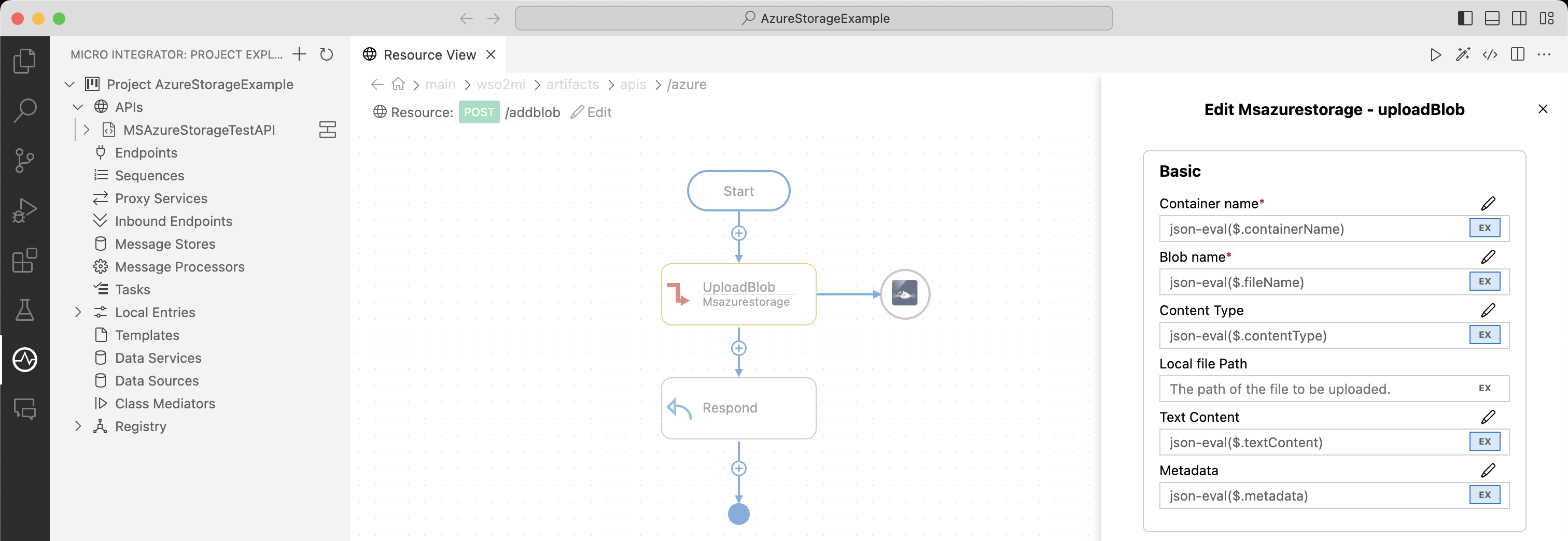Open the Extensions view icon
The height and width of the screenshot is (541, 1568).
tap(24, 260)
